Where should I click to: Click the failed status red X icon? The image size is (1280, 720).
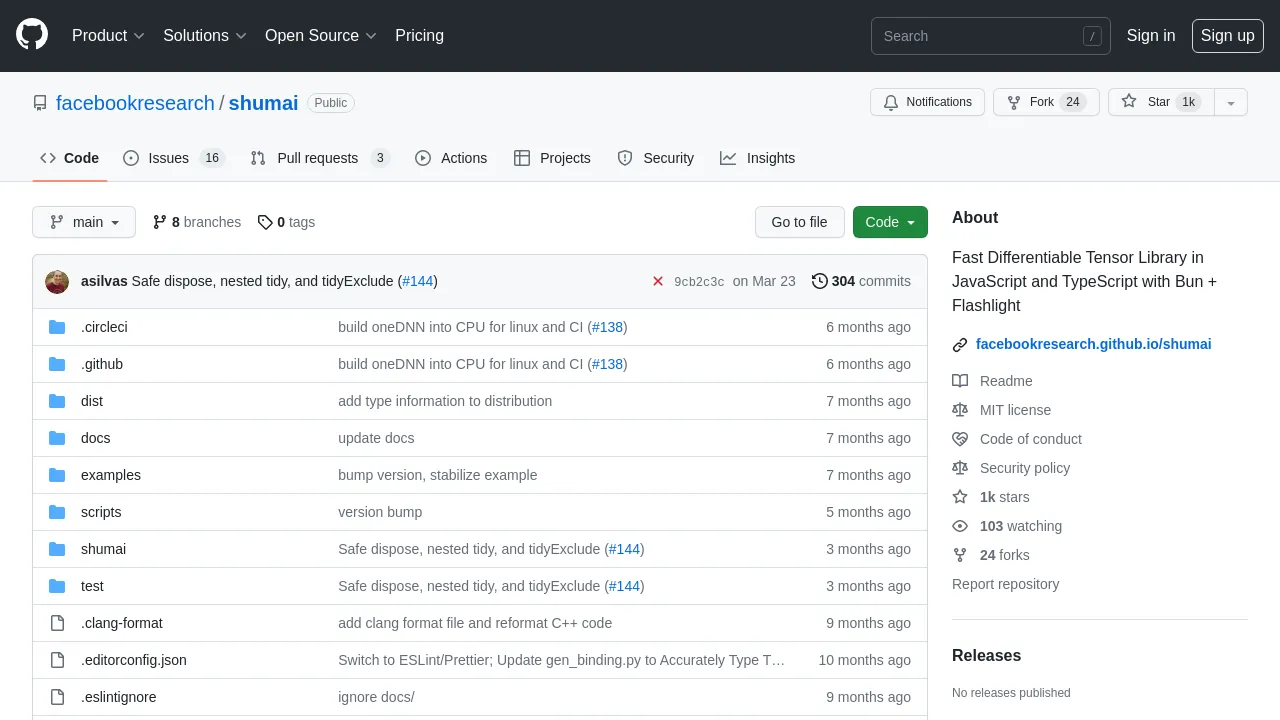click(x=658, y=281)
